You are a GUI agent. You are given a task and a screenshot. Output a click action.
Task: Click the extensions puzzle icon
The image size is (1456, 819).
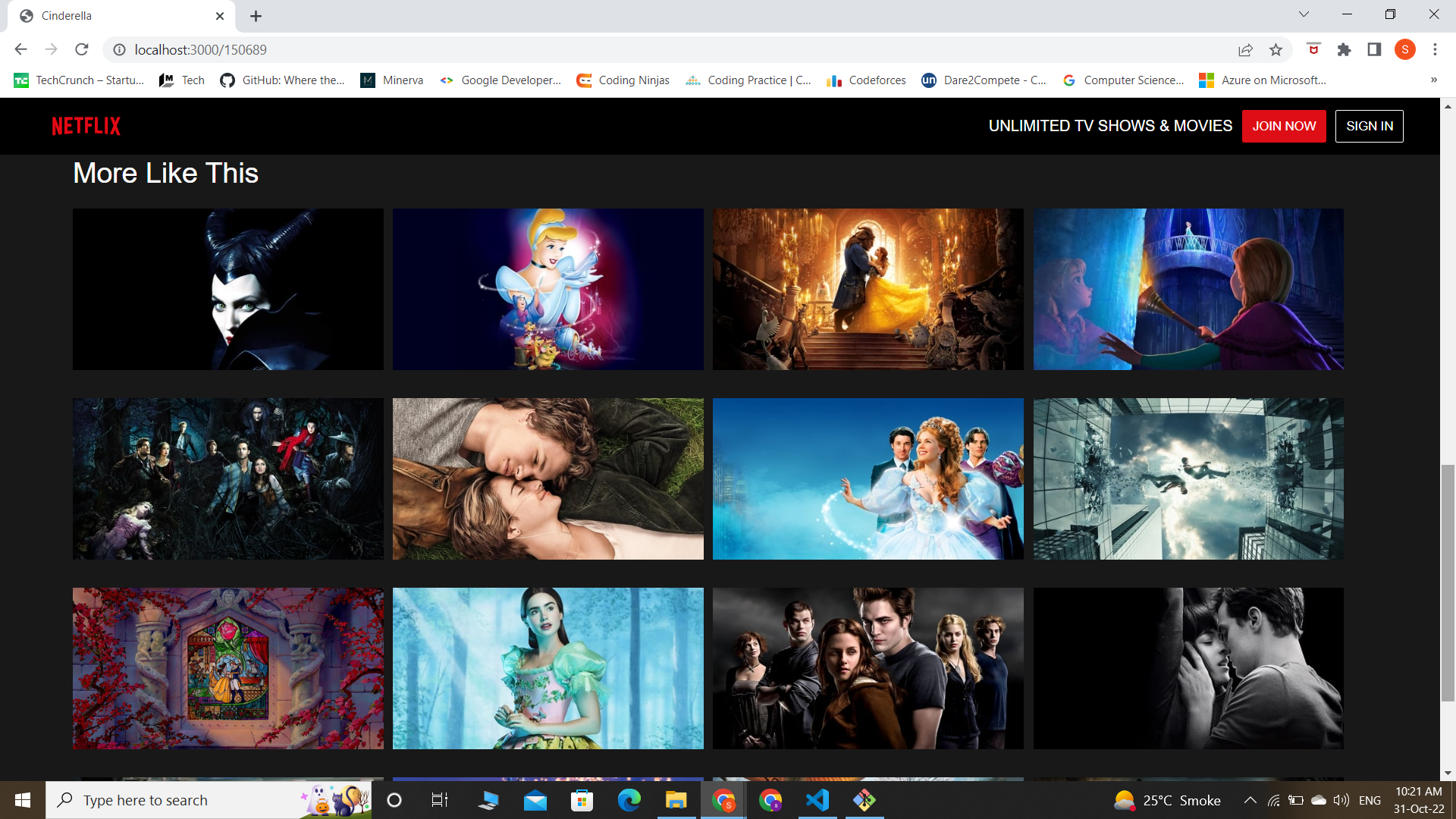[1344, 49]
